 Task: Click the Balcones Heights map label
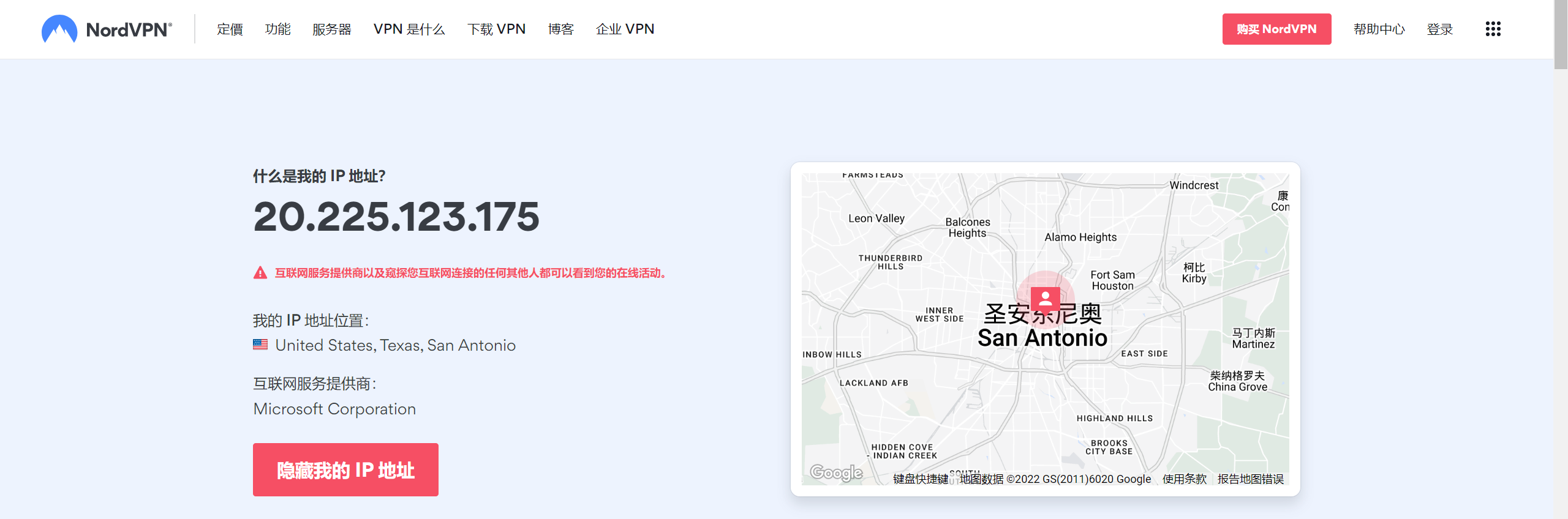(967, 227)
